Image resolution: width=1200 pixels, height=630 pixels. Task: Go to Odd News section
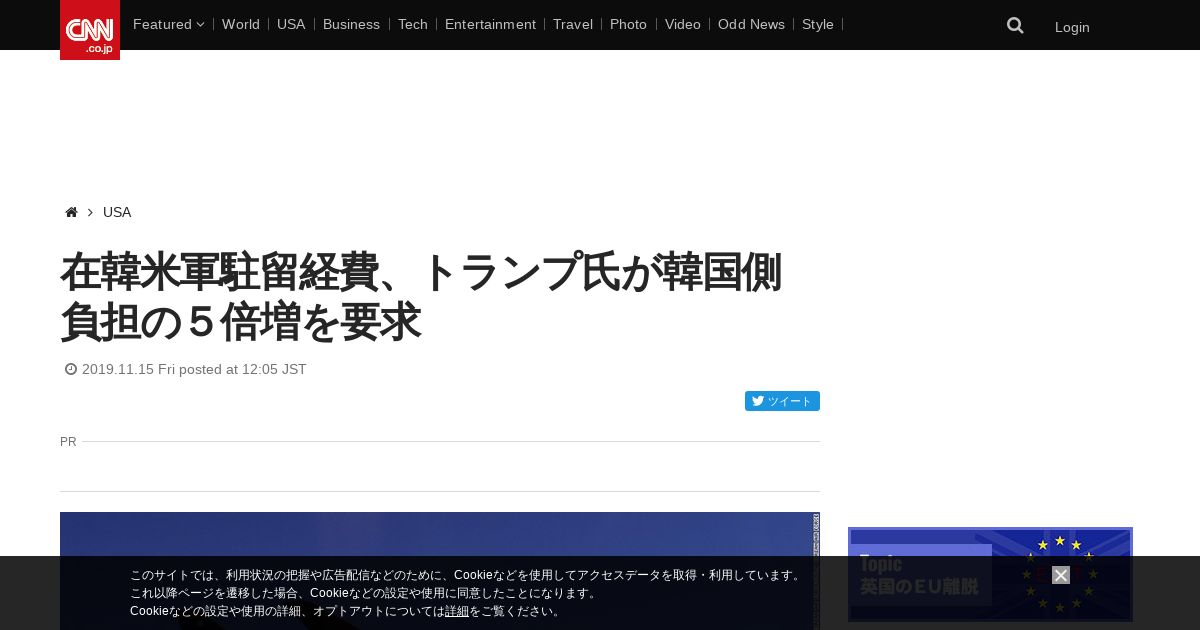click(x=751, y=24)
